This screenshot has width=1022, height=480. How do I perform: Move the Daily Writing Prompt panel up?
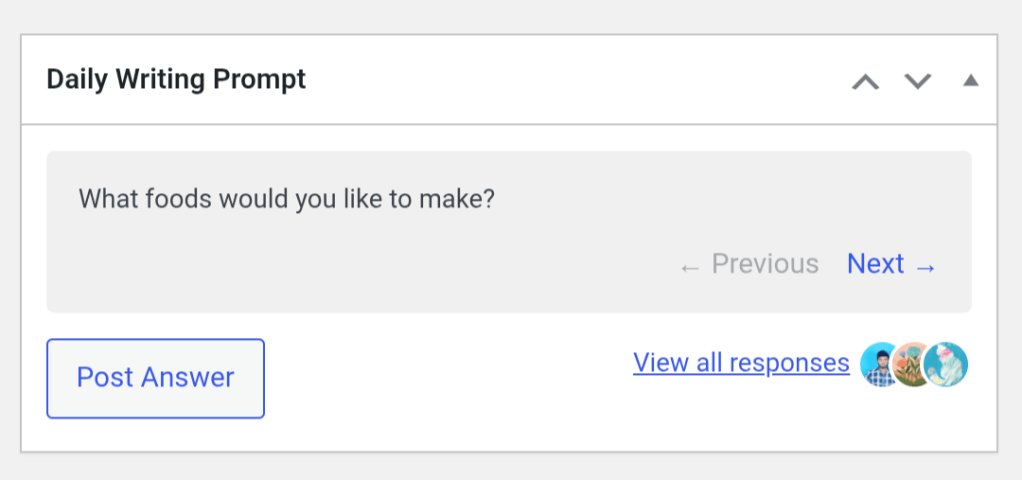point(865,81)
